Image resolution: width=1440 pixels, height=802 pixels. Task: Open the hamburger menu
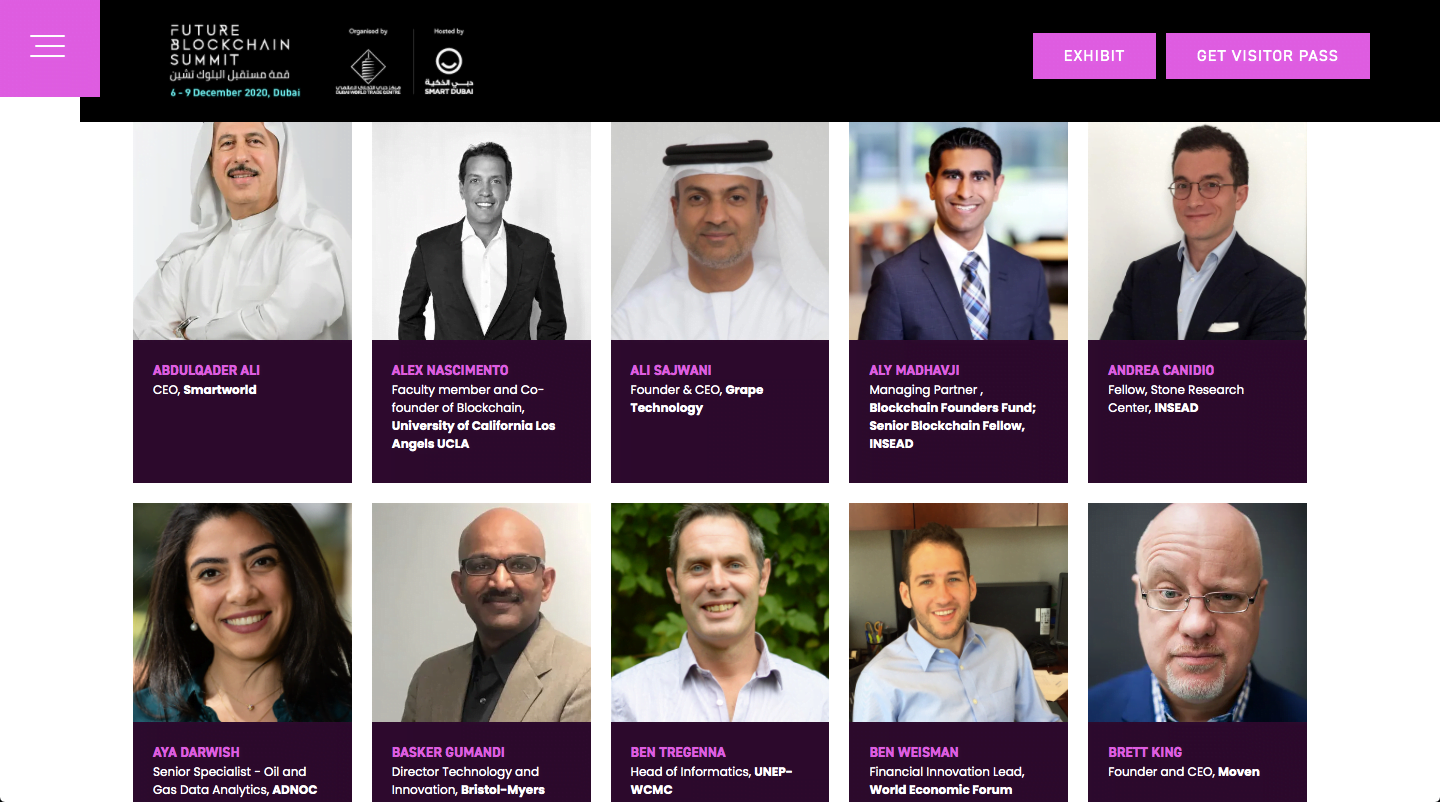(48, 46)
